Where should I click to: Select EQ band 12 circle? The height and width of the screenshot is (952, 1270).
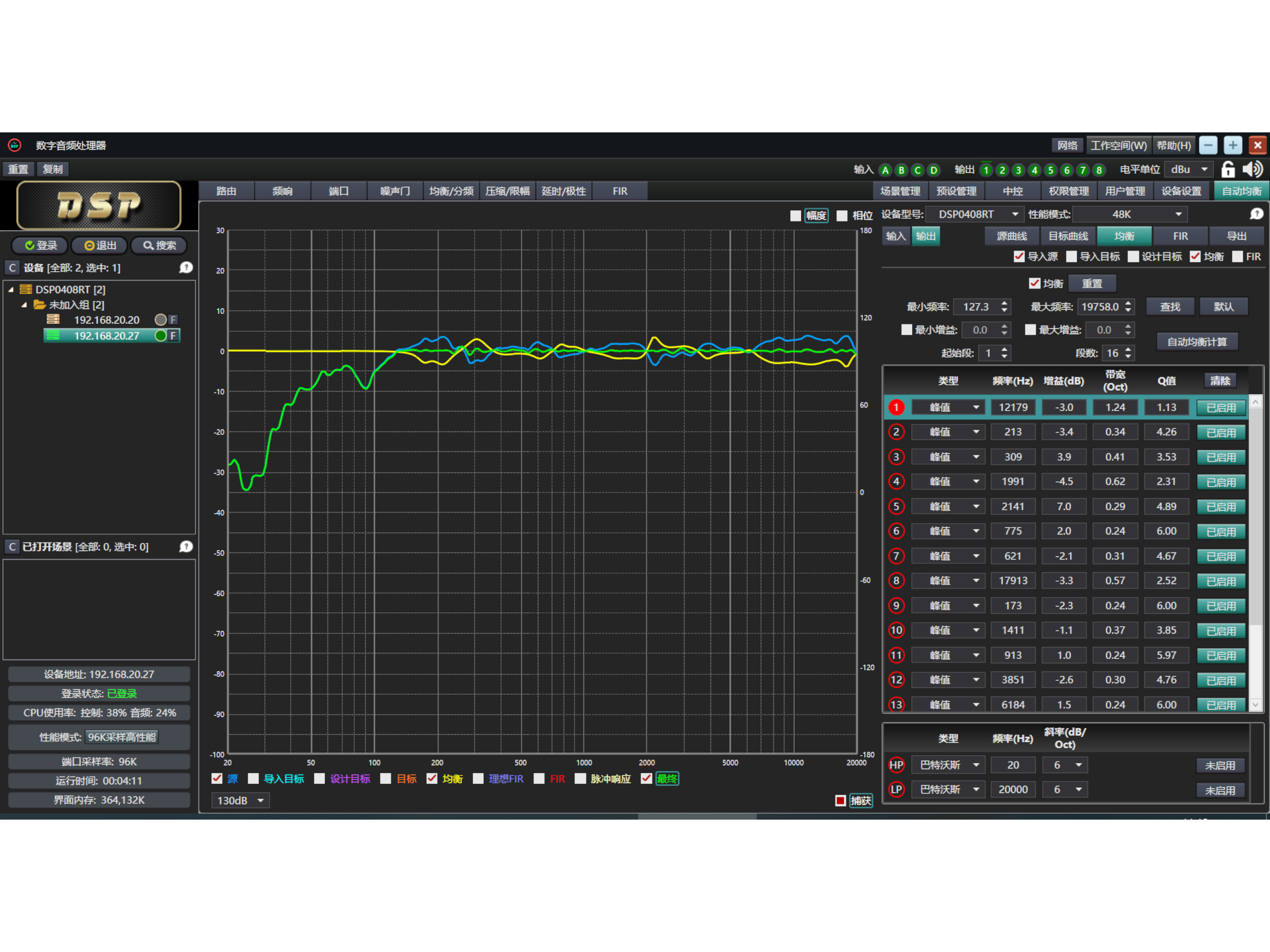[x=896, y=680]
